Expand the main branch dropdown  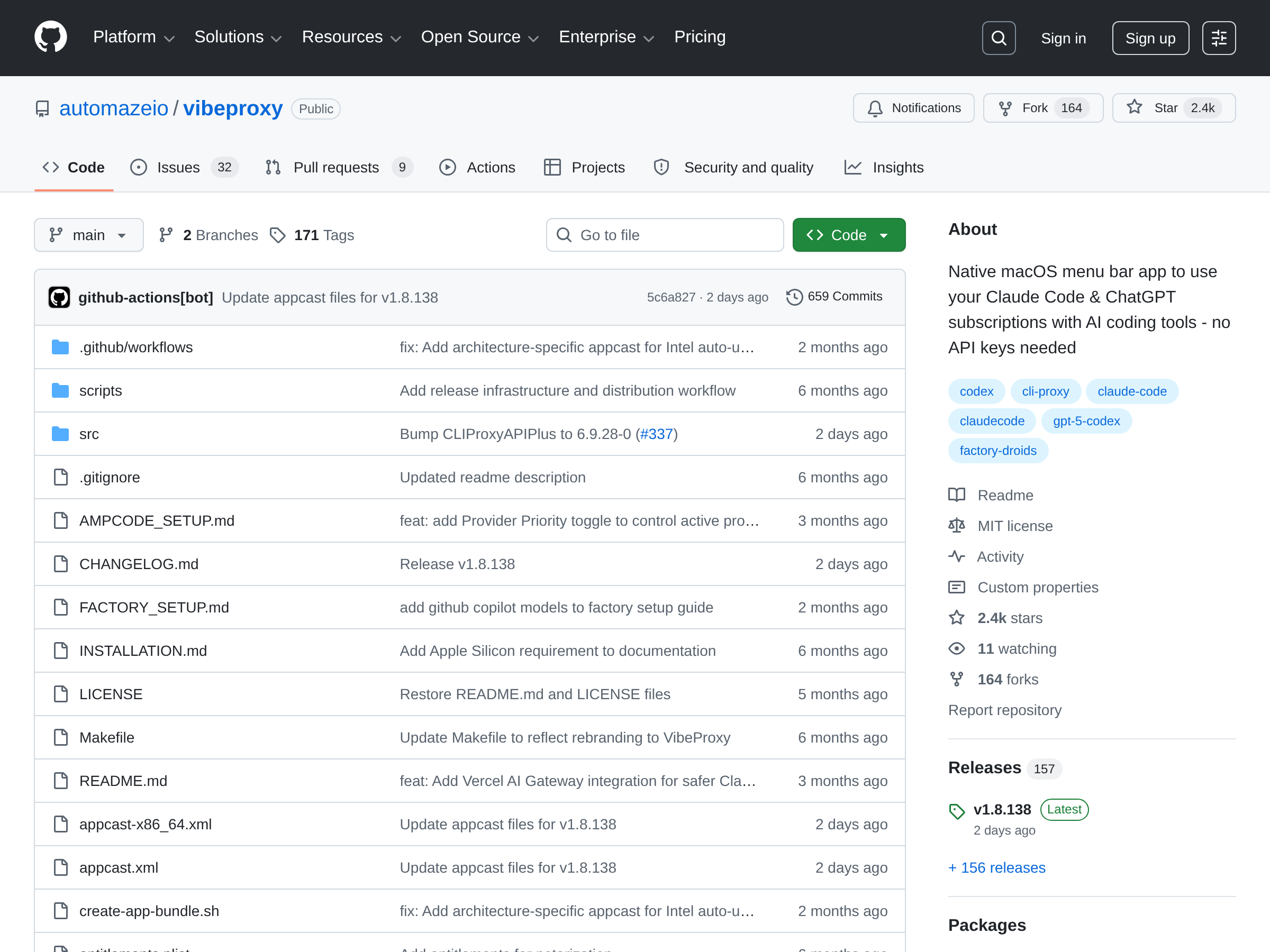88,235
